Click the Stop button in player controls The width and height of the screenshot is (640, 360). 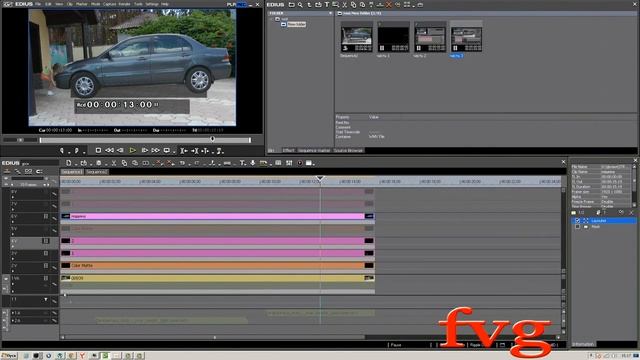98,151
